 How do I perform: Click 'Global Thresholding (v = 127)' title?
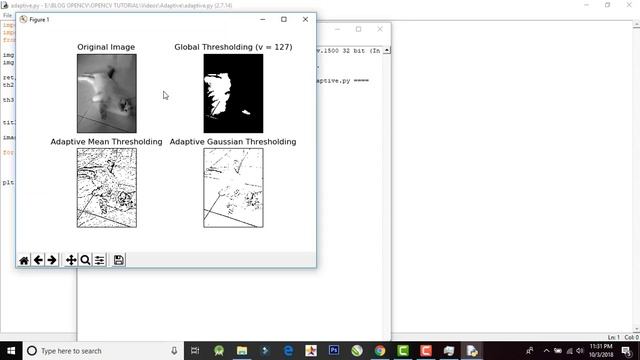233,47
